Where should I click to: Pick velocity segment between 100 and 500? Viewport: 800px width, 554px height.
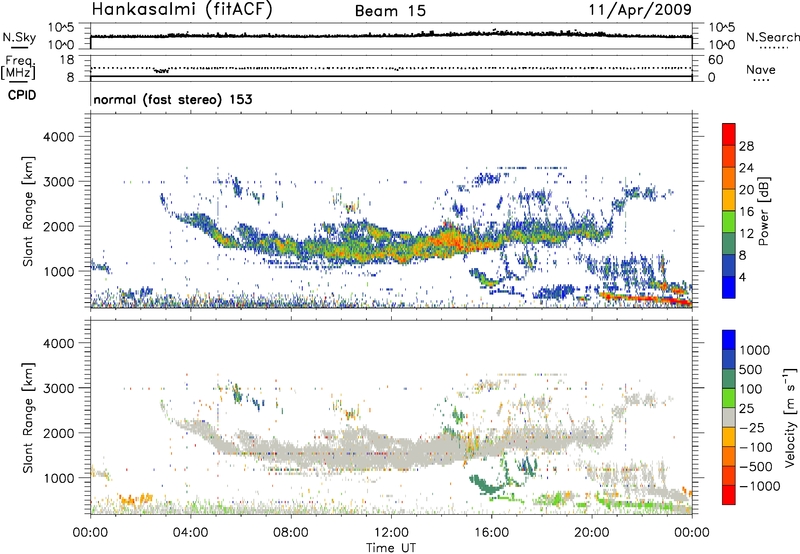pos(729,379)
